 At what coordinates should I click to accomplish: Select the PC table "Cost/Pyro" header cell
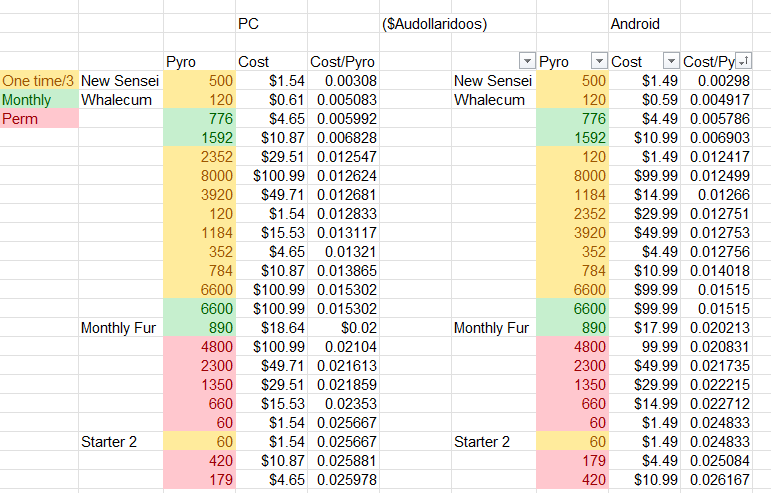[343, 61]
